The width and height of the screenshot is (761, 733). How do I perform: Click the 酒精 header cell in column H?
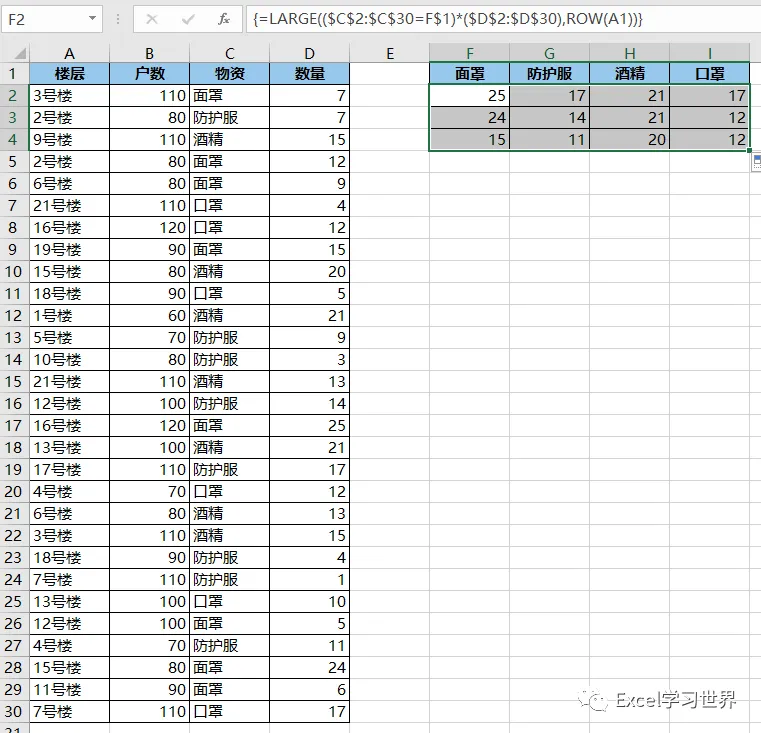pos(629,74)
